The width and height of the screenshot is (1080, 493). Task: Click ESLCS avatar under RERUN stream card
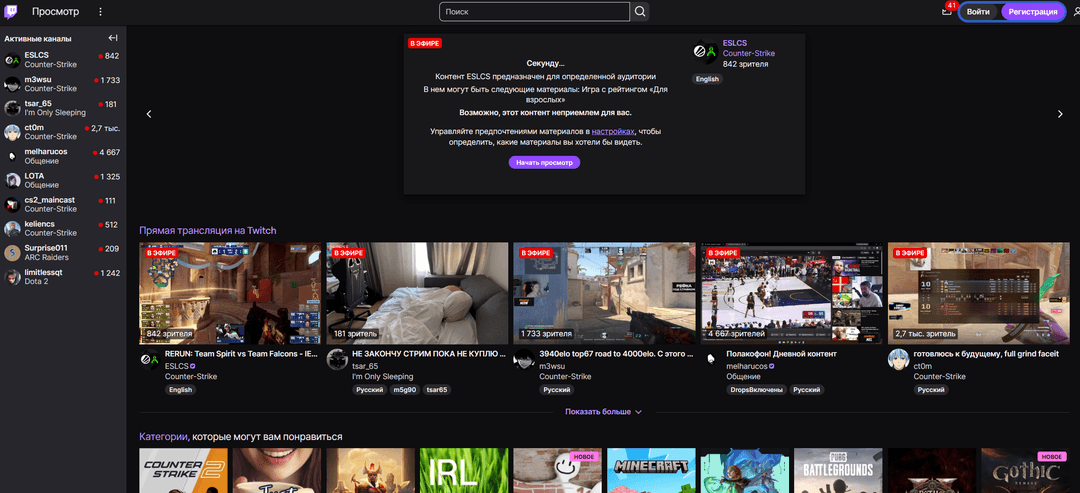coord(149,359)
